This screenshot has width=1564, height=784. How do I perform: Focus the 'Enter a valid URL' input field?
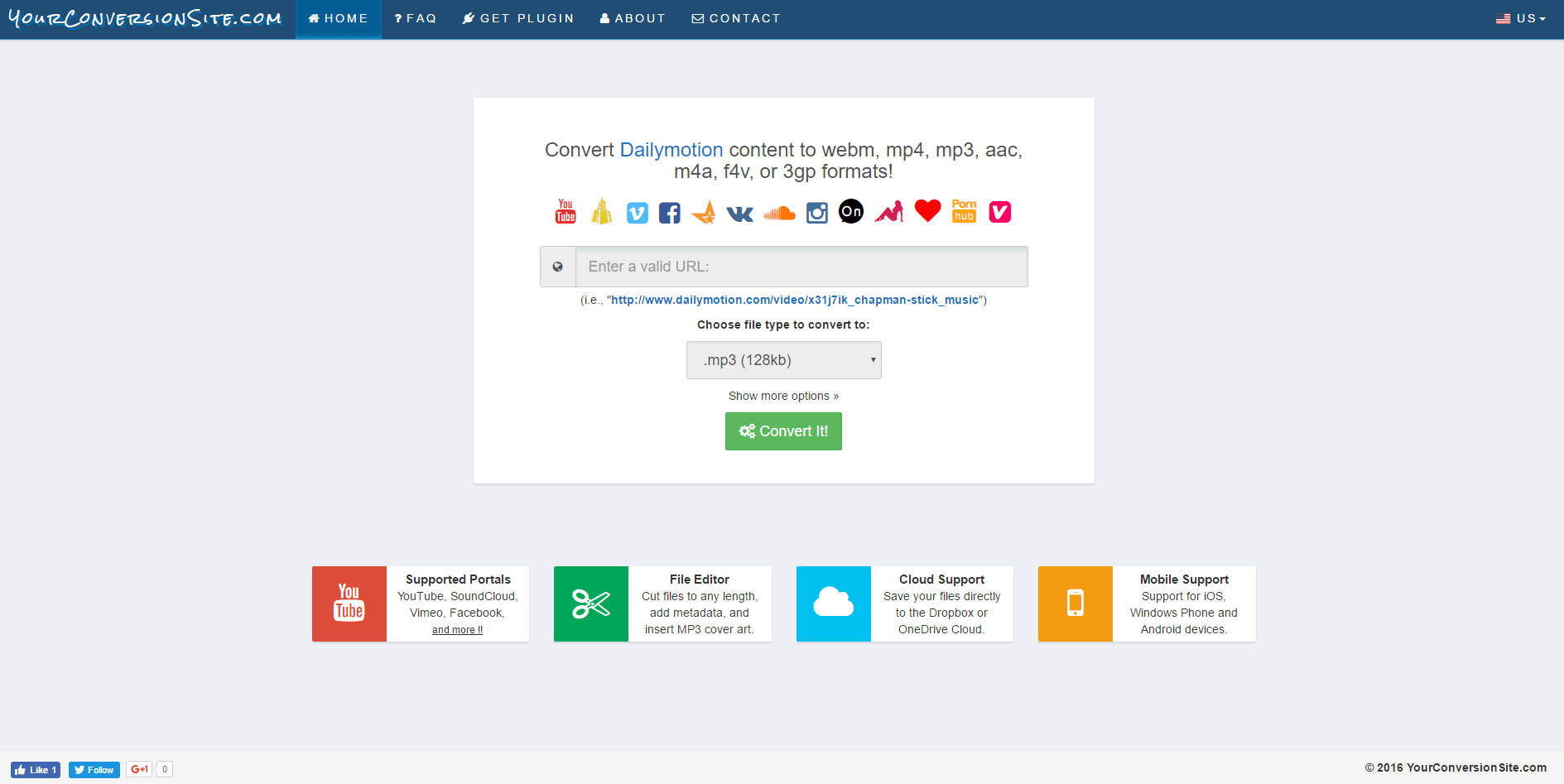click(801, 267)
